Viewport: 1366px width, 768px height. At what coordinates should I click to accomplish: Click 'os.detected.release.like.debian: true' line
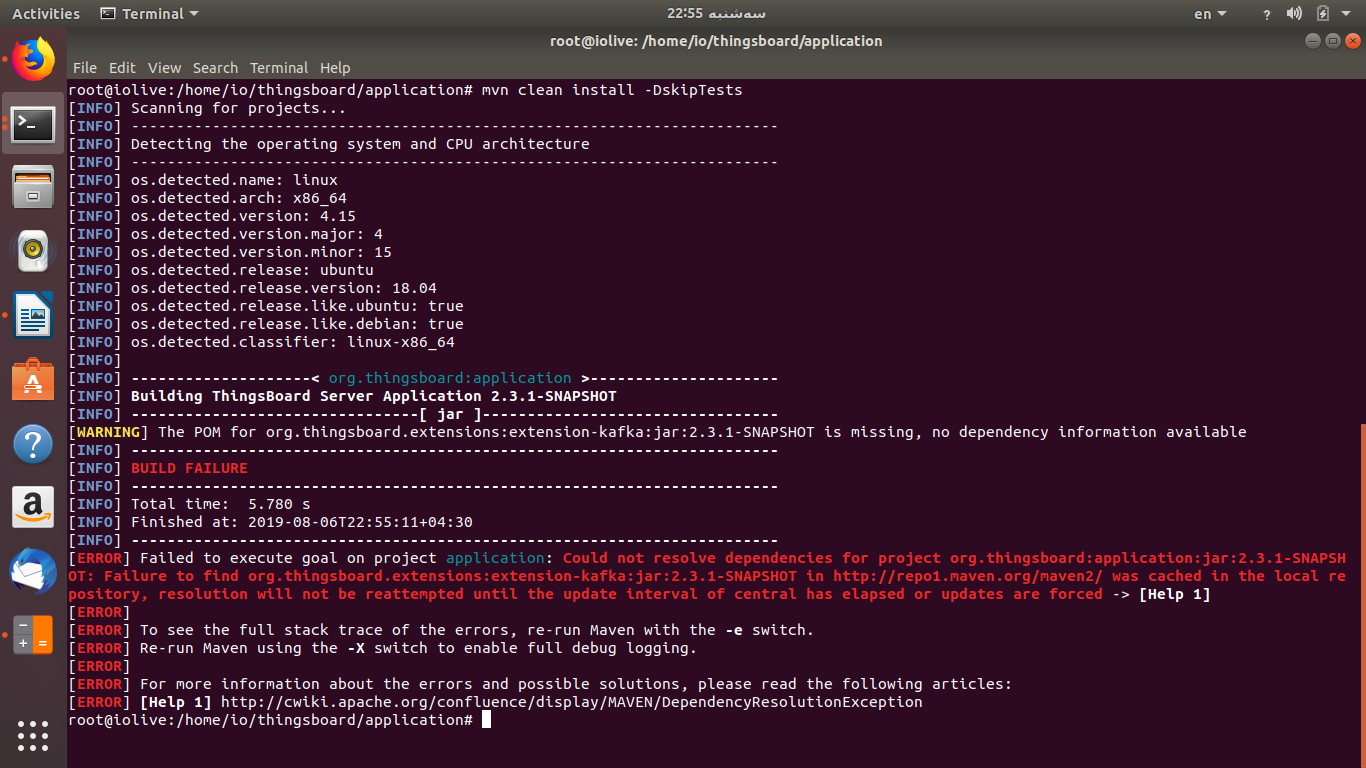(297, 324)
